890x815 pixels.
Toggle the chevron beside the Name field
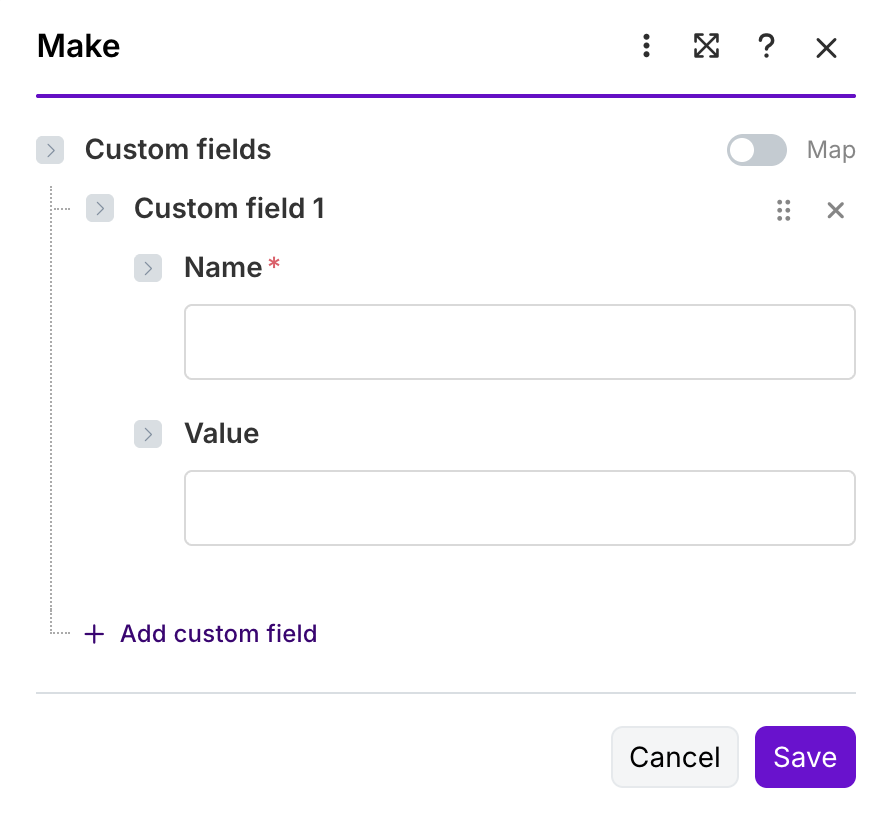pos(148,268)
